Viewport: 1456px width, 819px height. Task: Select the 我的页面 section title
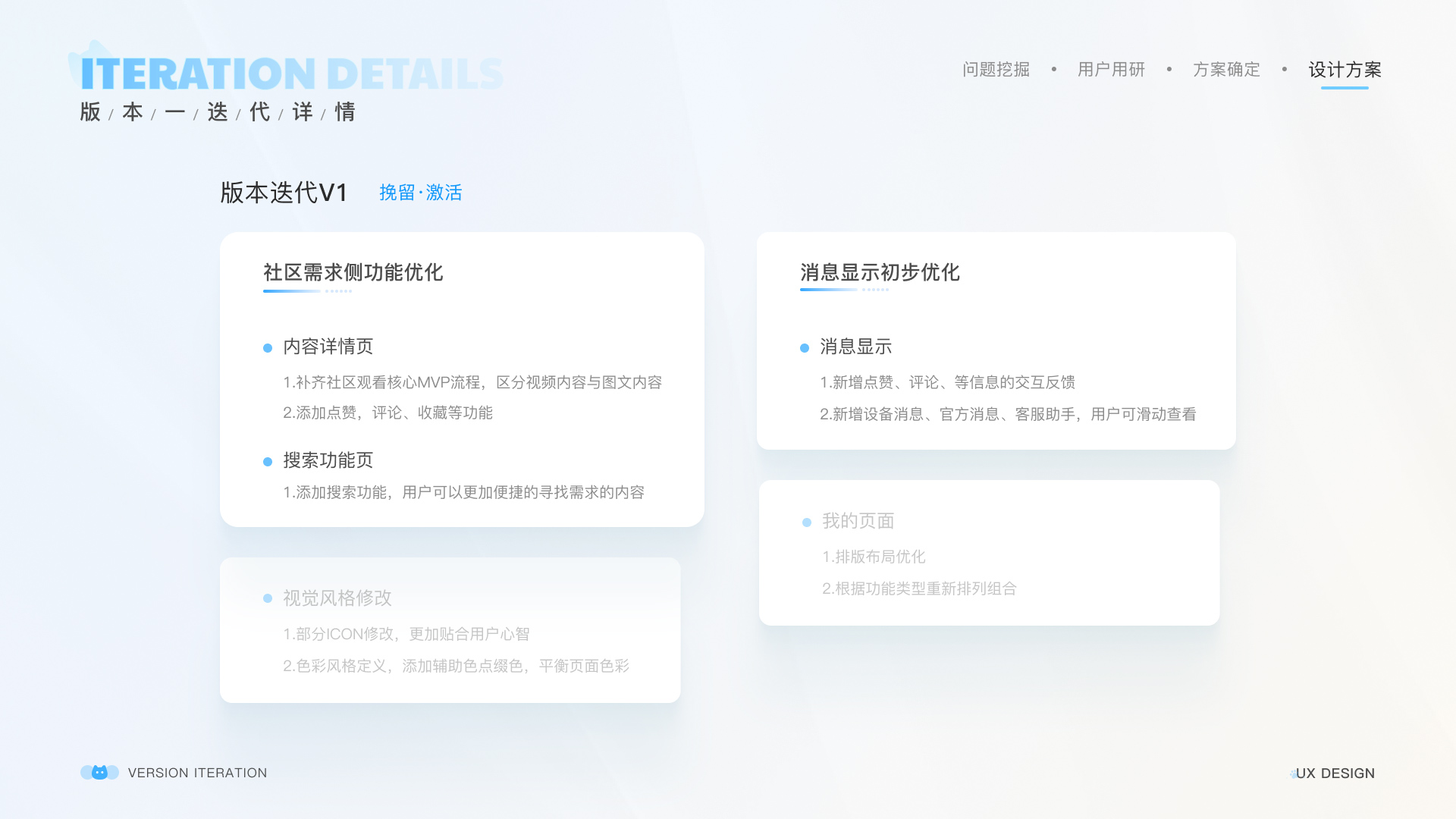point(858,521)
